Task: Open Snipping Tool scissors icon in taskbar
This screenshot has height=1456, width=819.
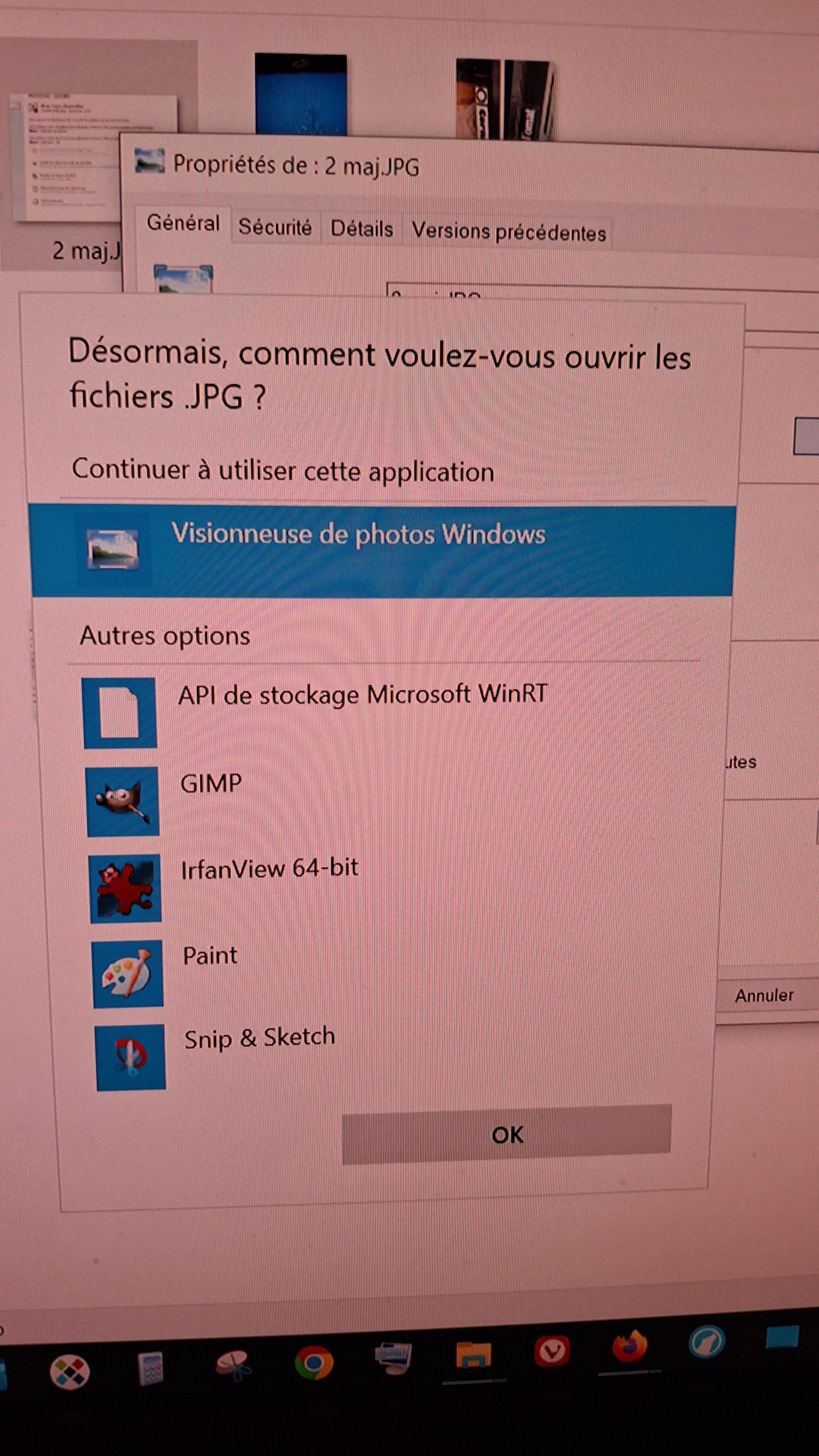Action: point(233,1365)
